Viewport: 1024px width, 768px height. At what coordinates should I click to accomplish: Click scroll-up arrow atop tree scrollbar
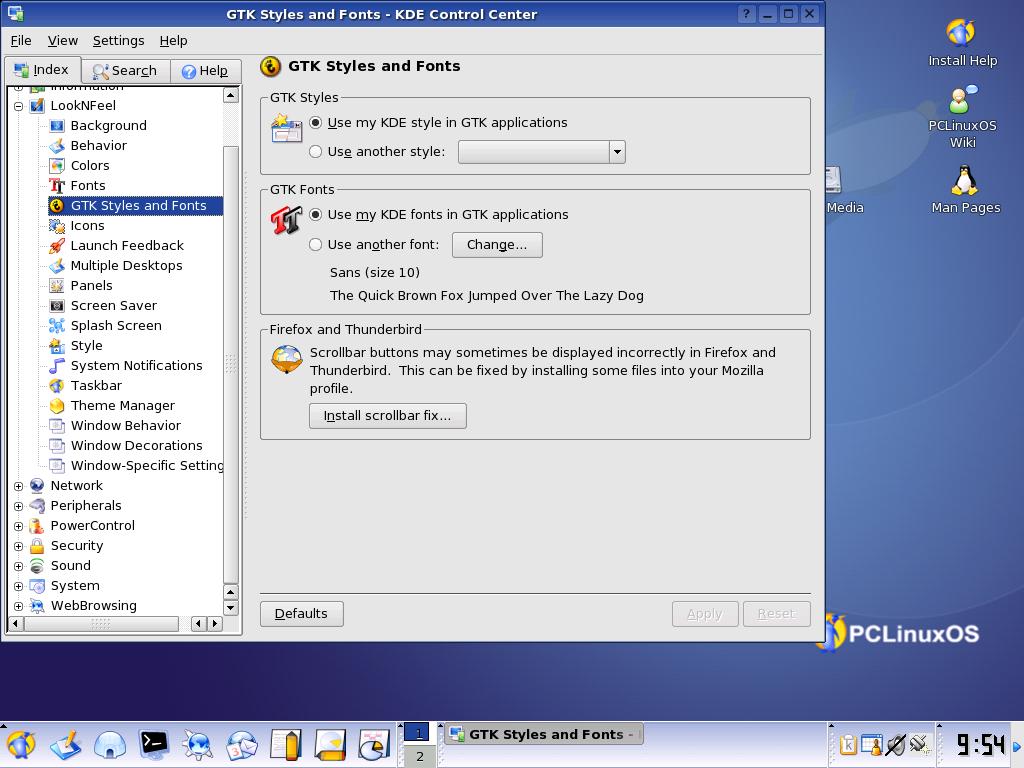click(231, 95)
